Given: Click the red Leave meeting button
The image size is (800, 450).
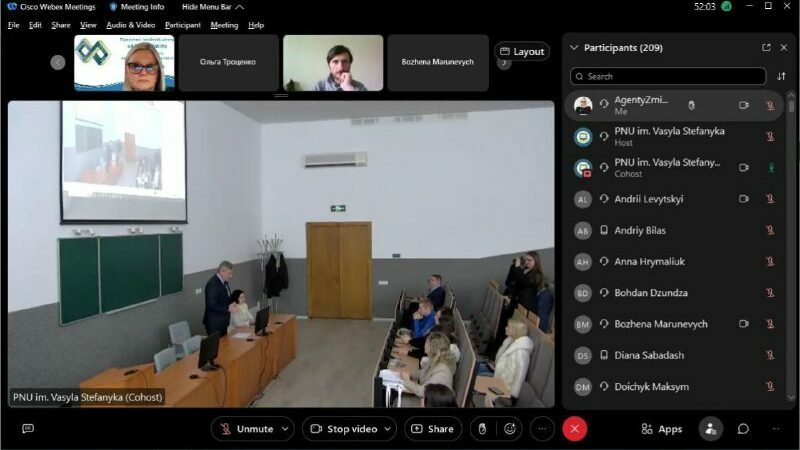Looking at the screenshot, I should pyautogui.click(x=574, y=429).
